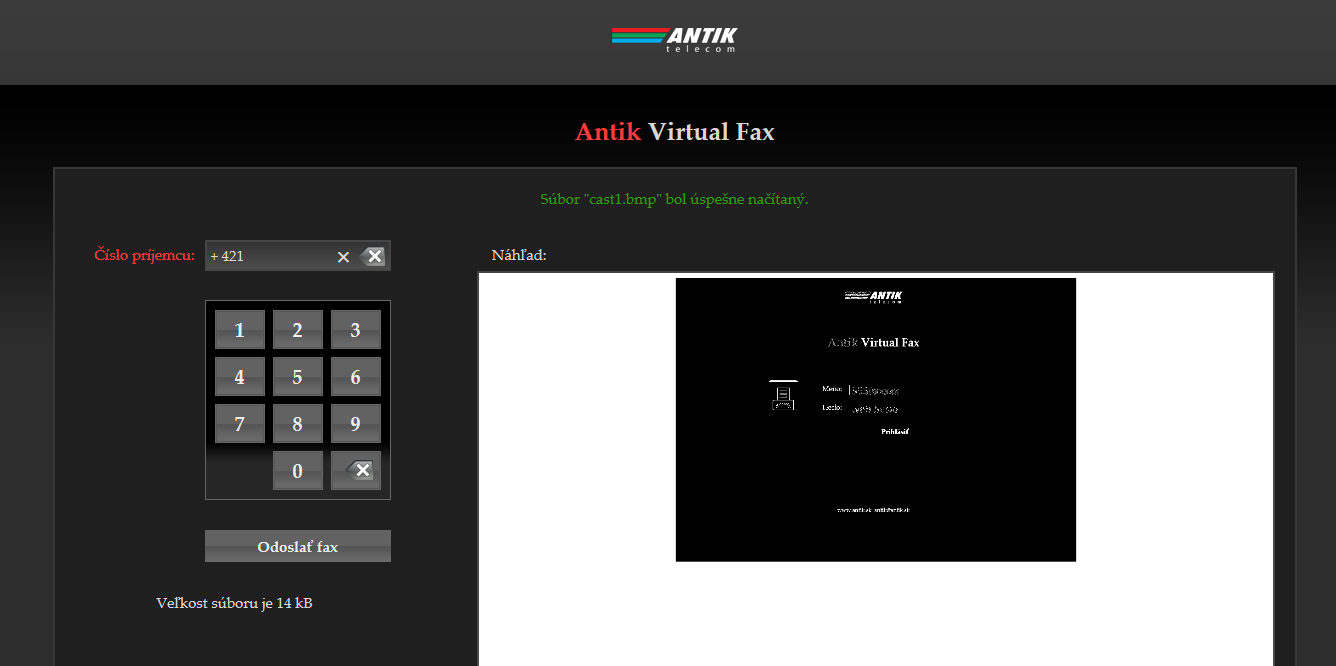Screen dimensions: 1336x666
Task: Click into the recipient number field
Action: pos(268,256)
